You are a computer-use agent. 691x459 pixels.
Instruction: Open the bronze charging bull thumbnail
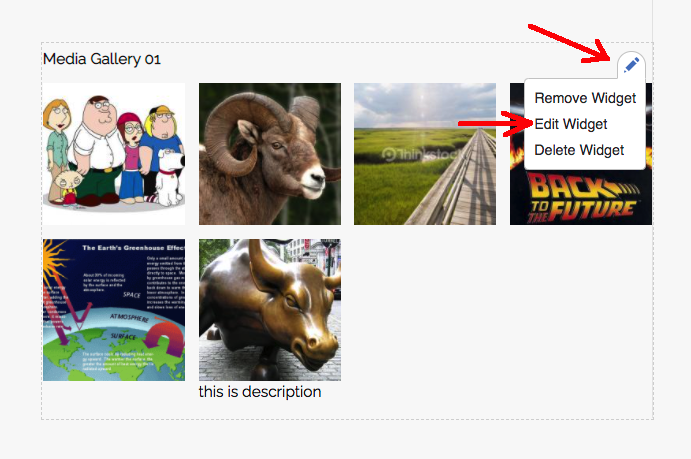270,310
